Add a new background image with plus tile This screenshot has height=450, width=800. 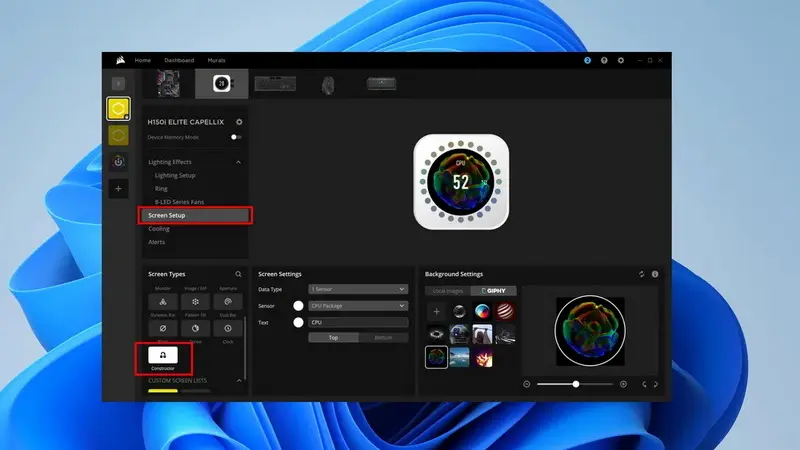[x=436, y=312]
